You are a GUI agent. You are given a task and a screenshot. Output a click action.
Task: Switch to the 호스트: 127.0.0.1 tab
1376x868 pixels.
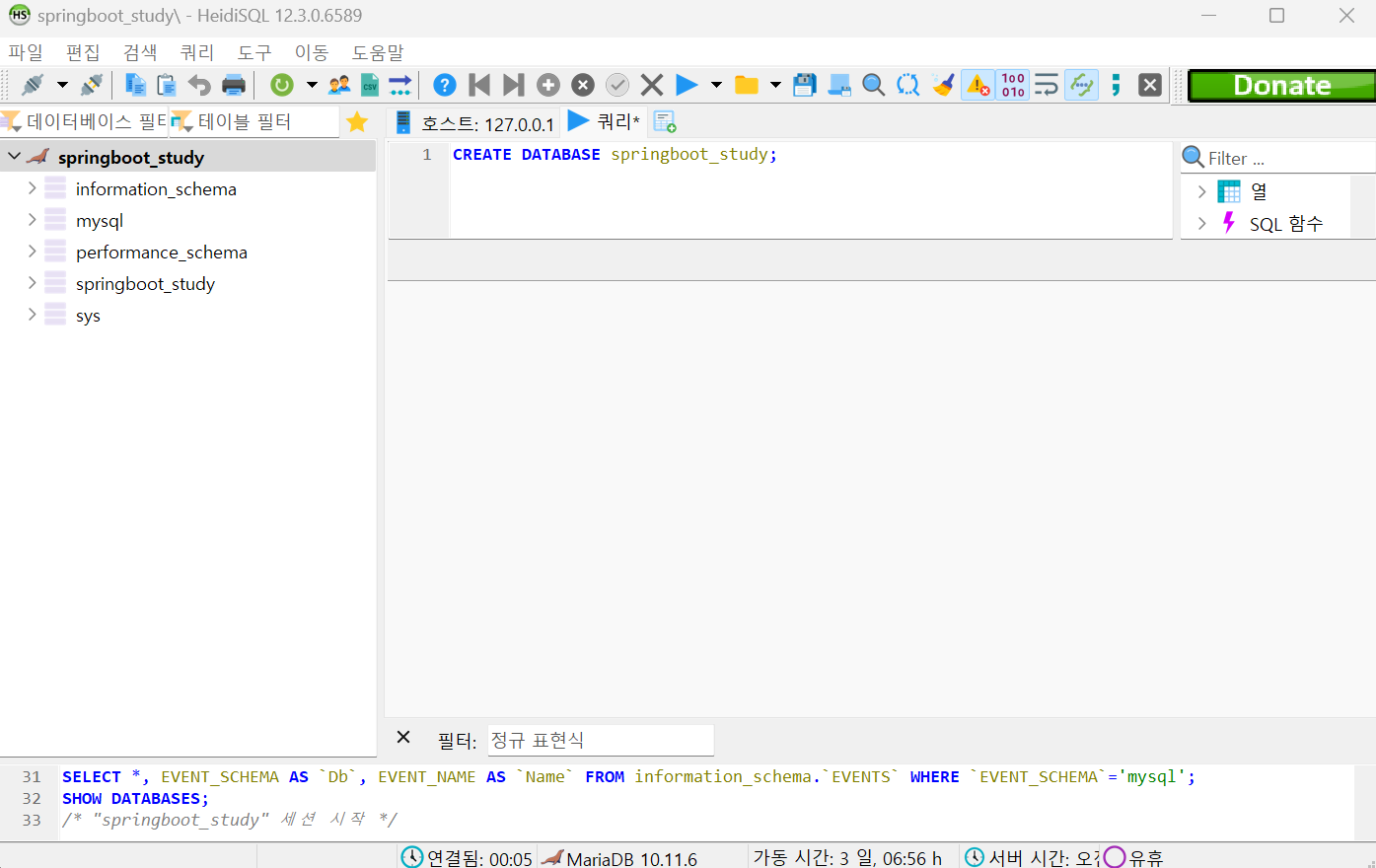[x=475, y=123]
